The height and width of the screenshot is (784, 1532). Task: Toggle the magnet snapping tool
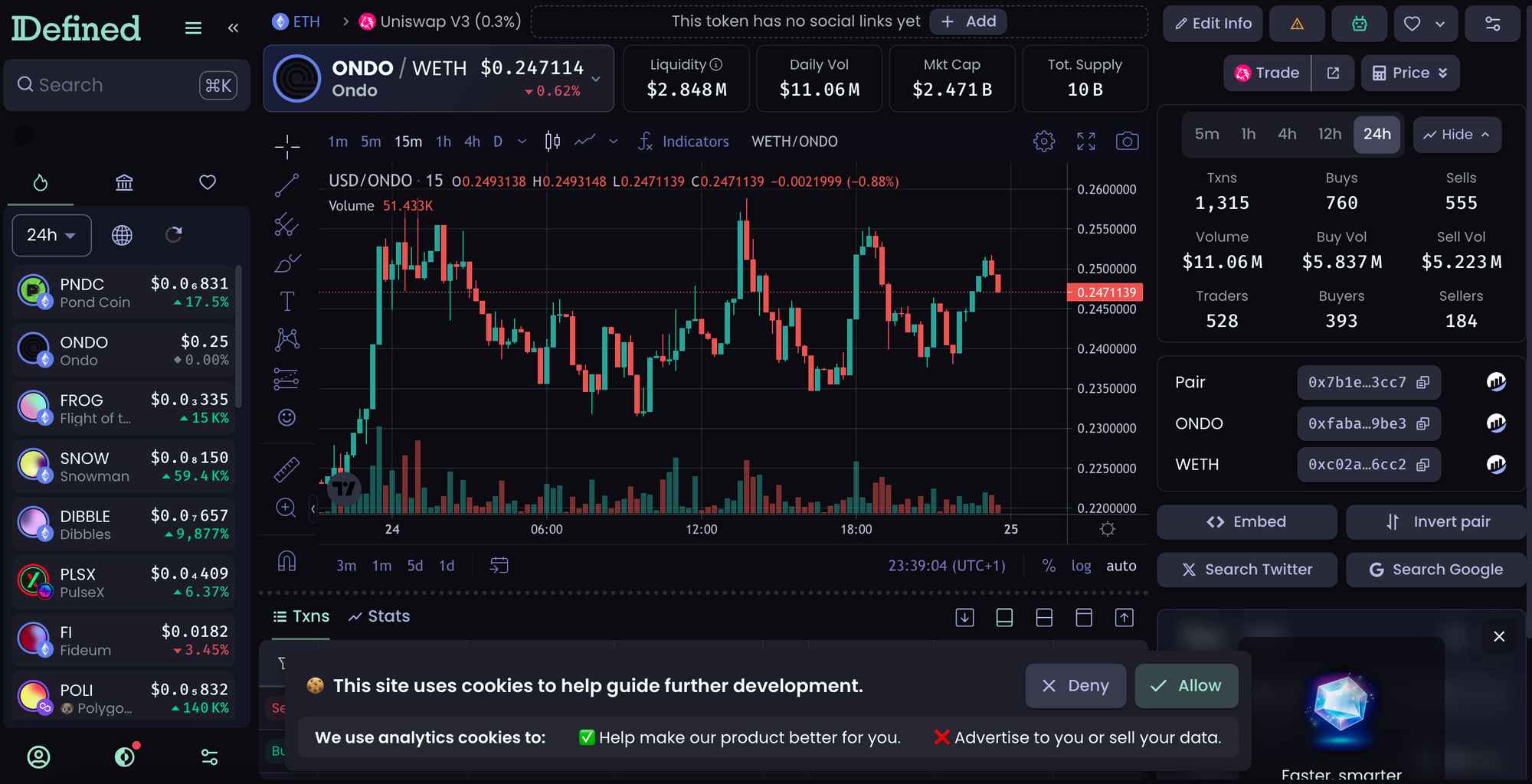[x=287, y=562]
